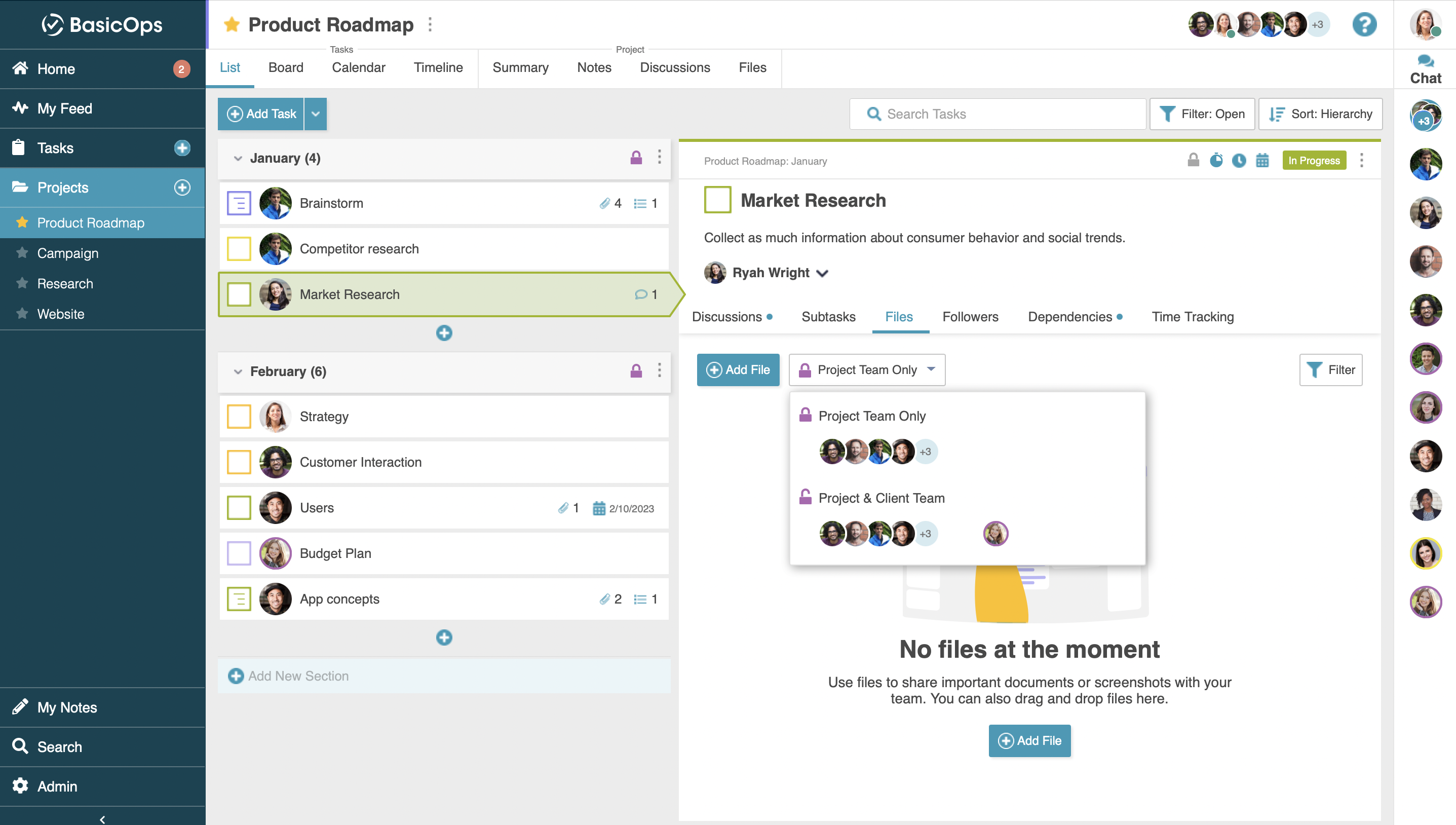Click the comment bubble on Market Research row
1456x825 pixels.
click(x=640, y=294)
